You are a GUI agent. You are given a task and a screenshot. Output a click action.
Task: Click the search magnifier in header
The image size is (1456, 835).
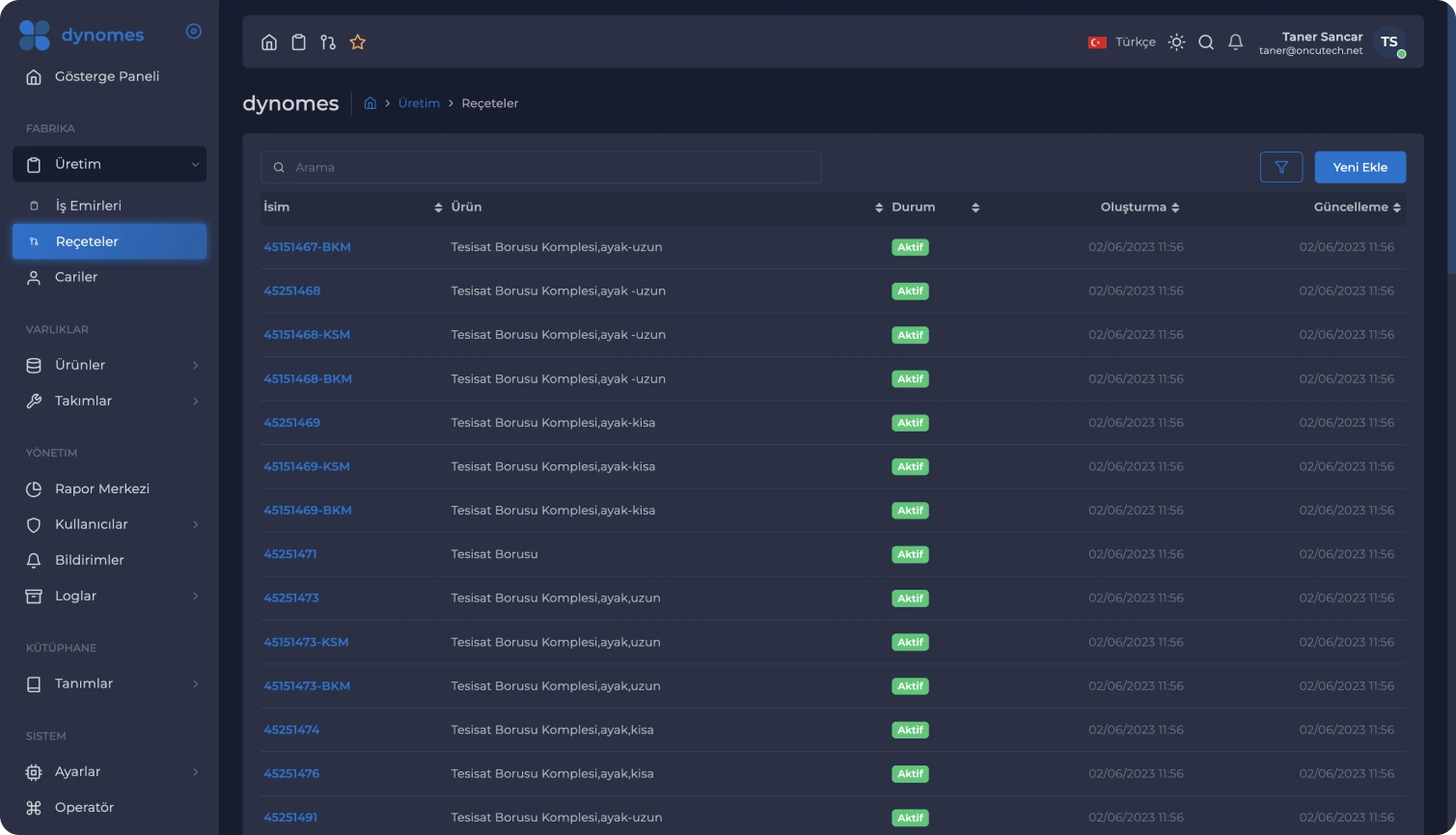pyautogui.click(x=1206, y=42)
